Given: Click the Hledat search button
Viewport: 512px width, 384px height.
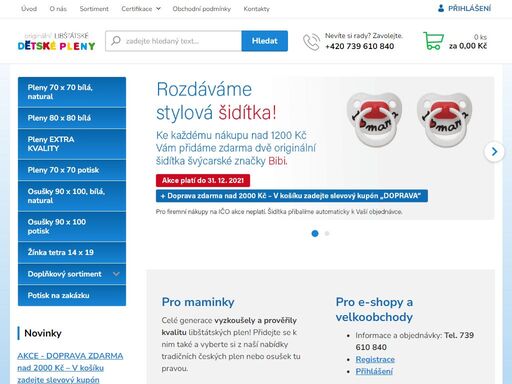Looking at the screenshot, I should 265,41.
